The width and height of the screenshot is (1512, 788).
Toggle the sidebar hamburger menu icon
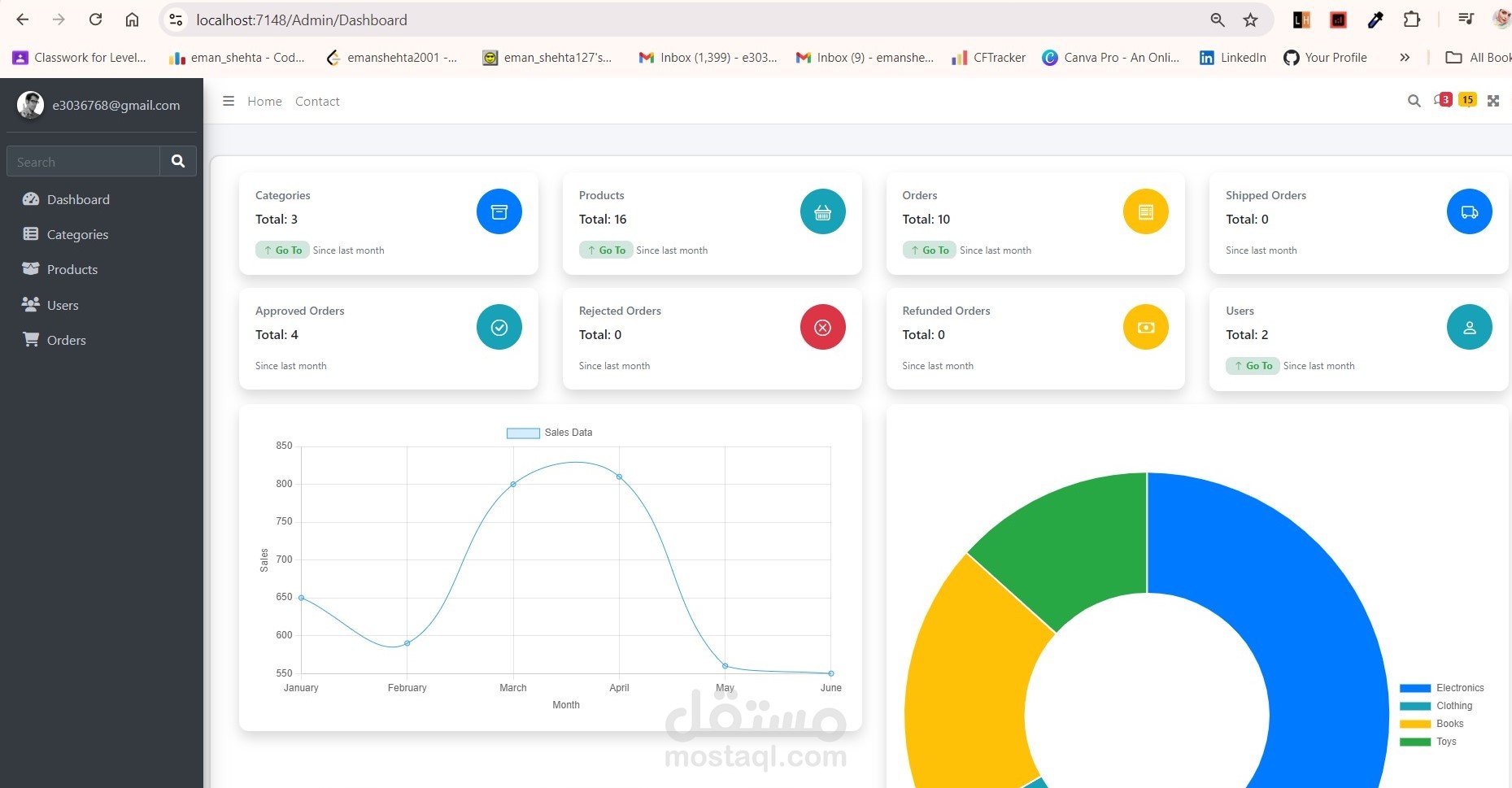[x=229, y=101]
